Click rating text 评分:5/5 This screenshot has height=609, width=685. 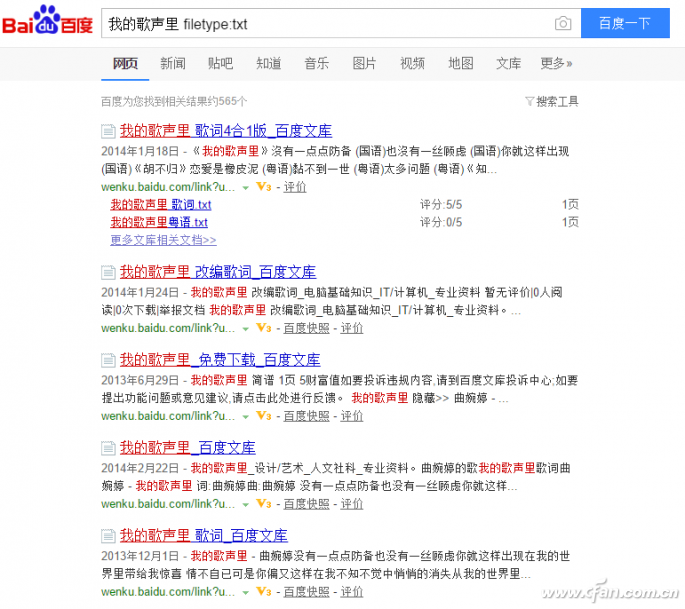pos(441,204)
